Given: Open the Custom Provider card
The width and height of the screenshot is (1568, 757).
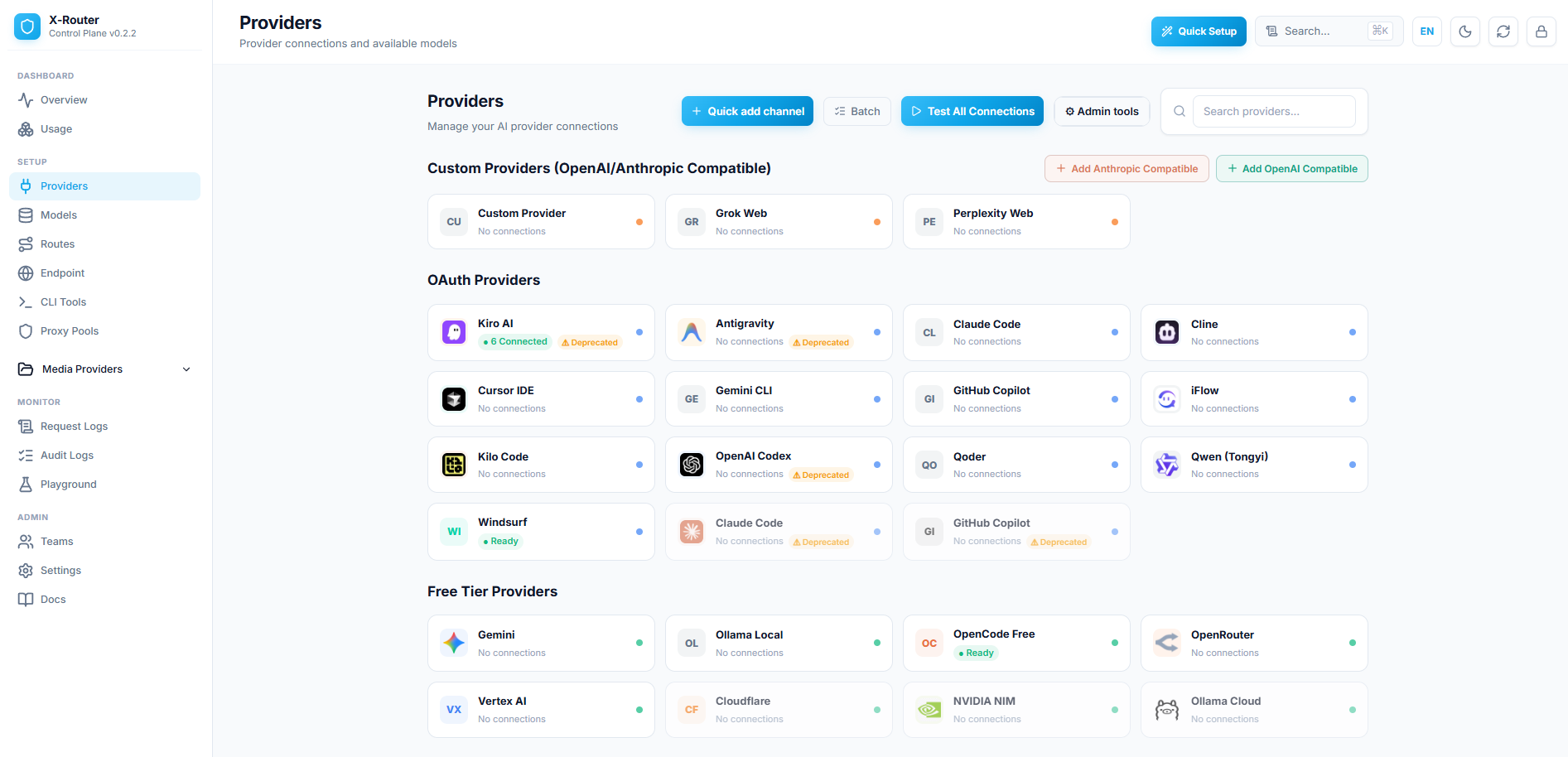Looking at the screenshot, I should click(x=541, y=222).
